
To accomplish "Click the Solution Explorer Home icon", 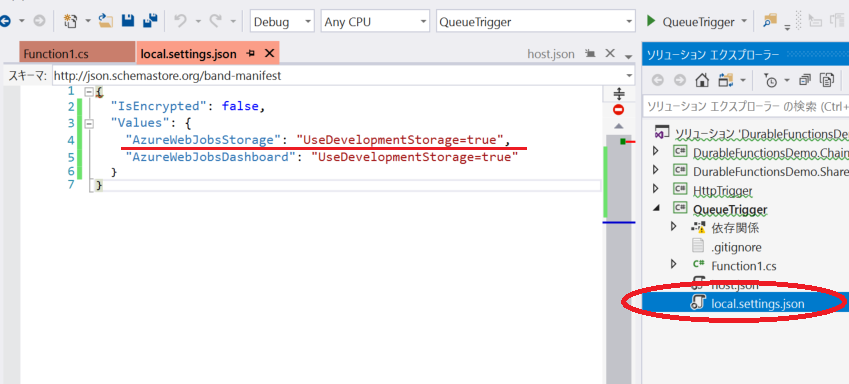I will tap(702, 80).
